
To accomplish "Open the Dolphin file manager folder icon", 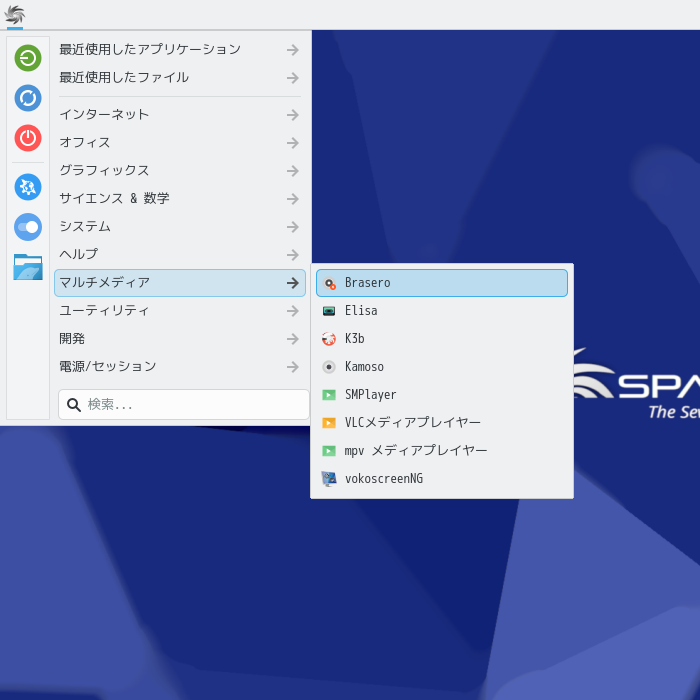I will (x=28, y=267).
